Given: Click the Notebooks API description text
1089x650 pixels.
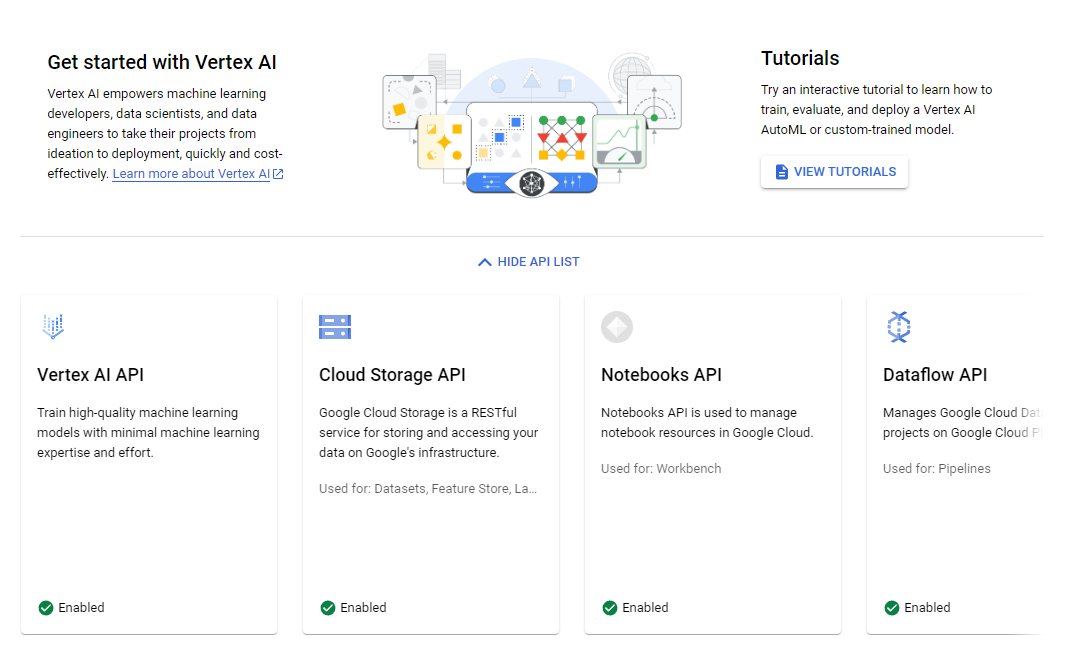Looking at the screenshot, I should (707, 423).
